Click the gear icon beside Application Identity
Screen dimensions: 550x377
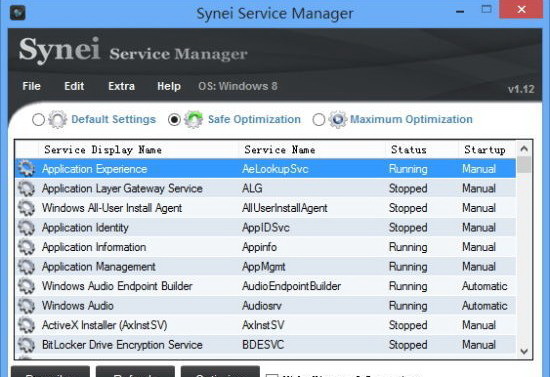point(27,228)
